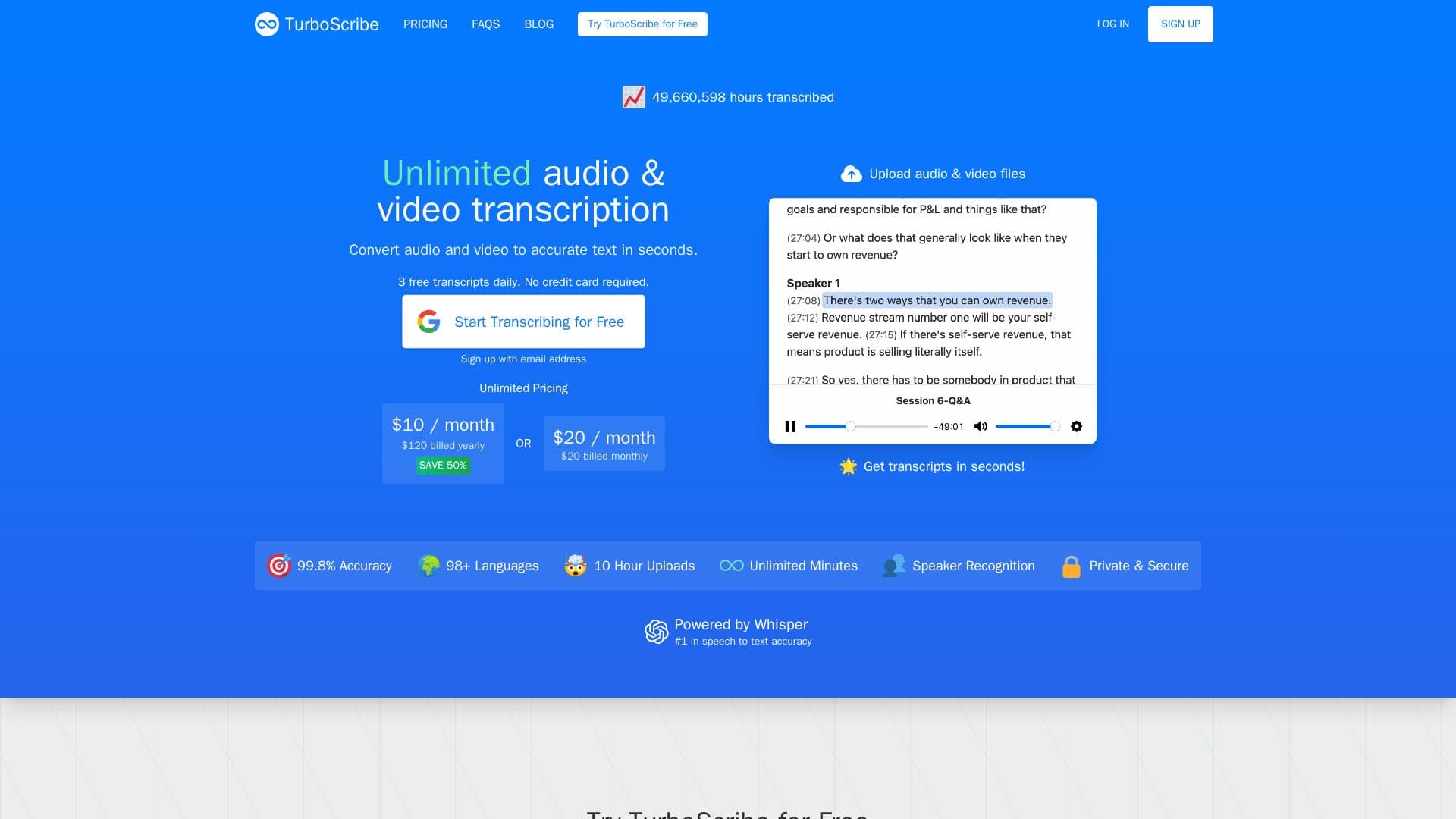Viewport: 1456px width, 819px height.
Task: Click the Try TurboScribe for Free button
Action: click(642, 24)
